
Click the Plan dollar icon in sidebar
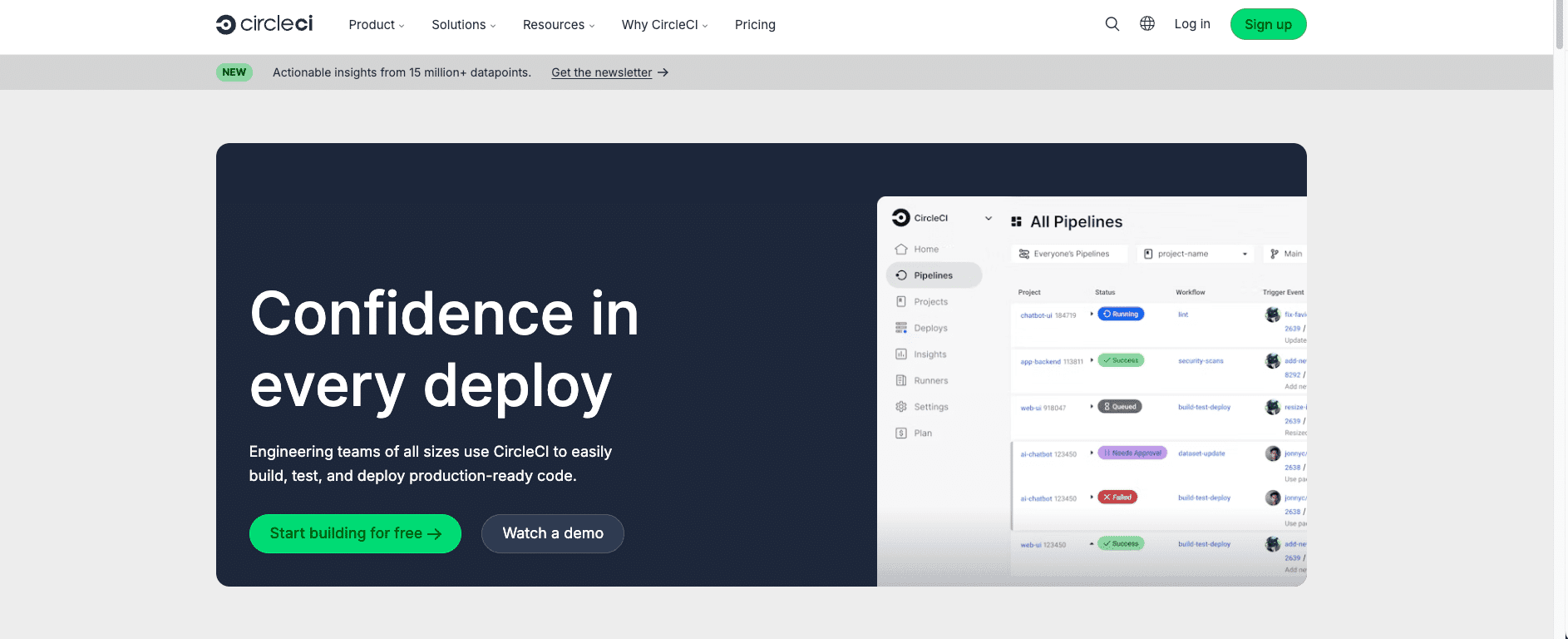(901, 433)
